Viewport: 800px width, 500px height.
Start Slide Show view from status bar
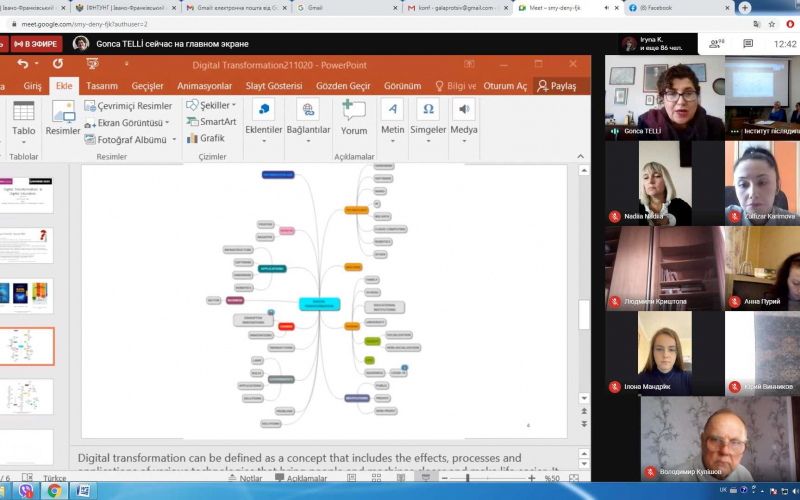coord(426,478)
